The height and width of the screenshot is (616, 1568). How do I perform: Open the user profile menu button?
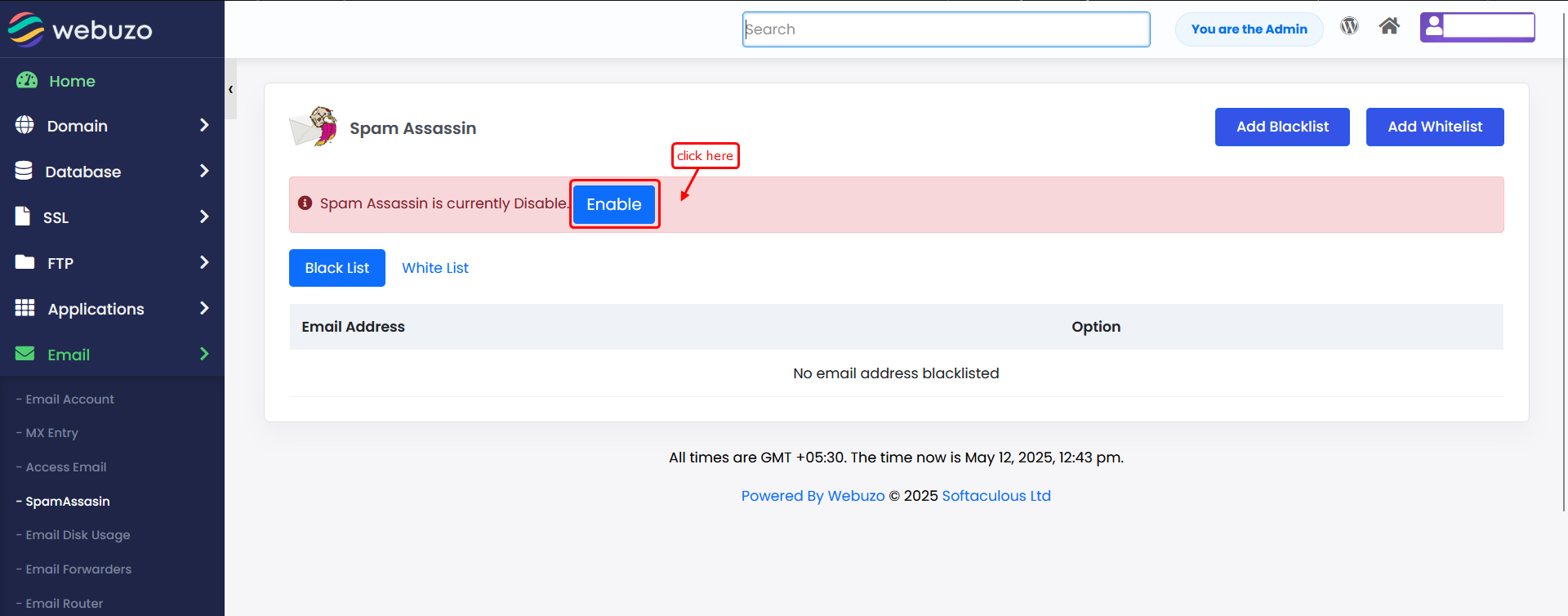[x=1477, y=27]
